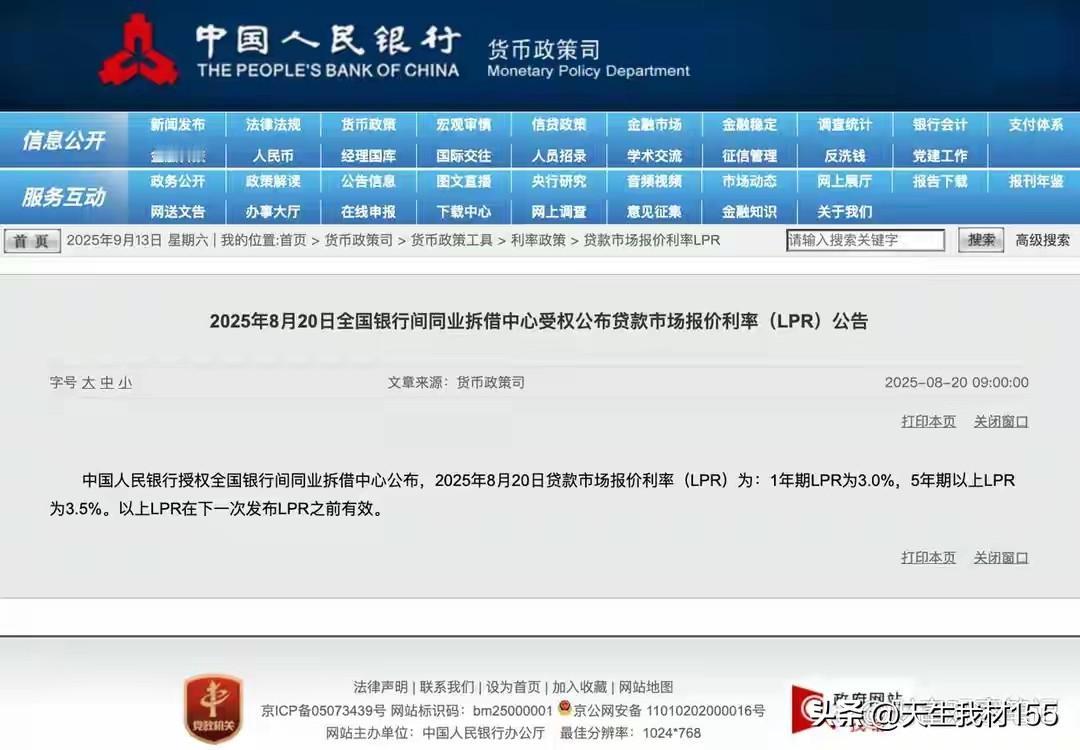
Task: Open the 图文直播 menu item
Action: (x=464, y=181)
